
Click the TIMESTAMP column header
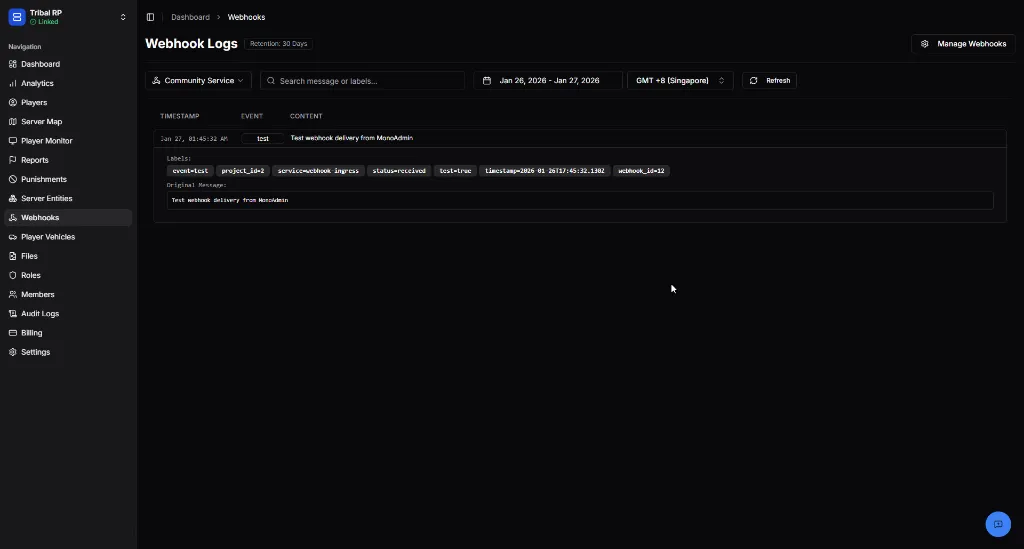pyautogui.click(x=180, y=116)
